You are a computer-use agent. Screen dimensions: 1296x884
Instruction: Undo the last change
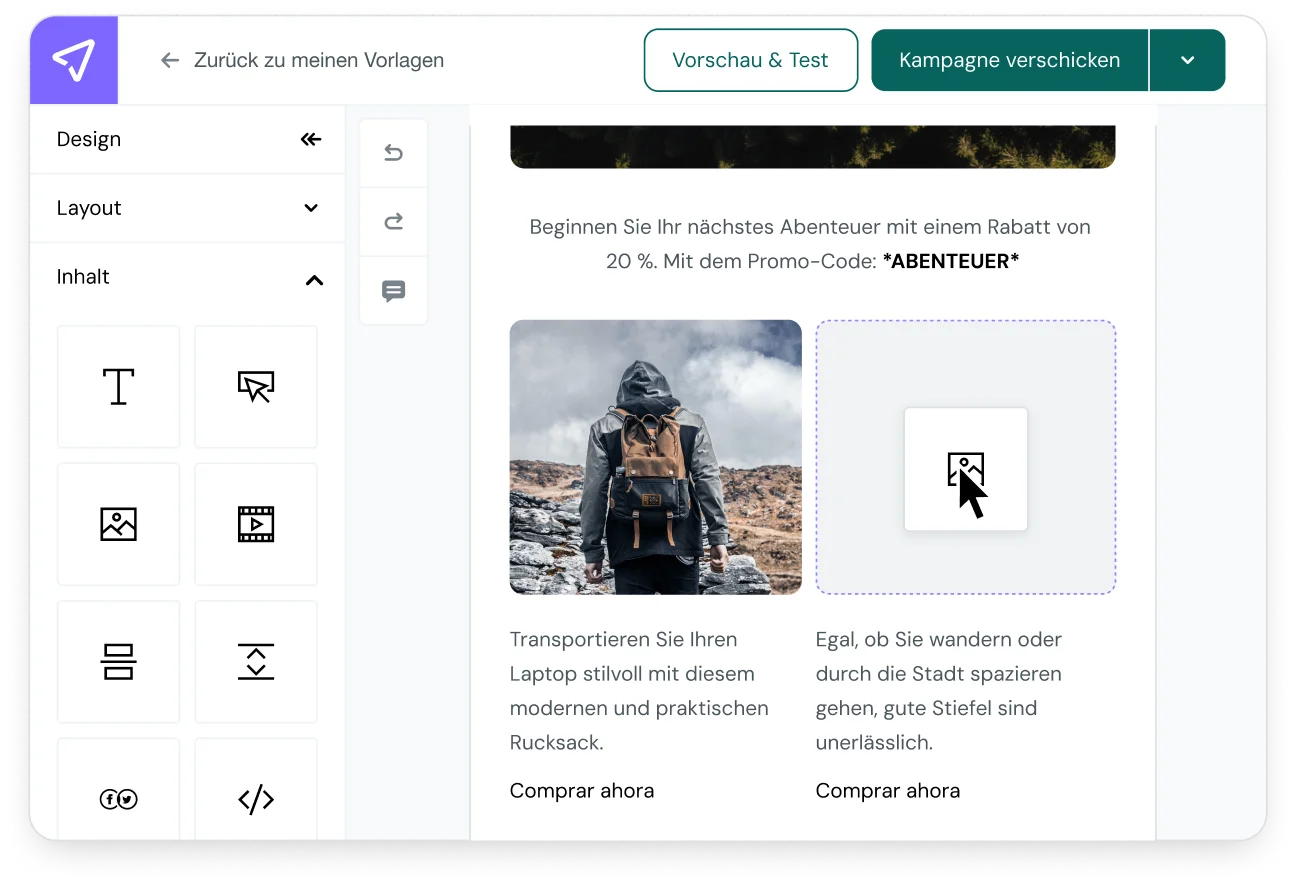[393, 152]
